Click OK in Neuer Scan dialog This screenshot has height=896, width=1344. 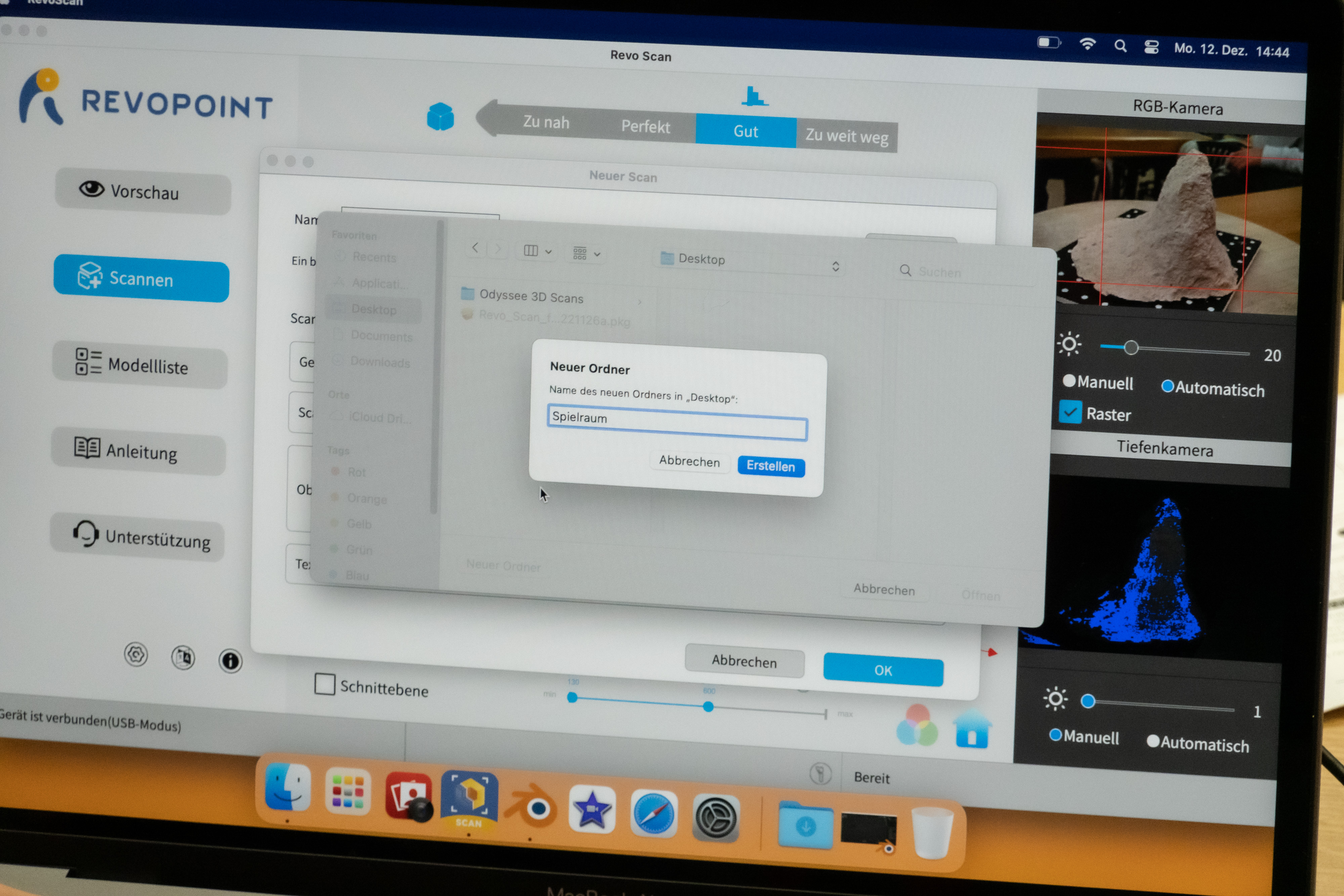pos(883,670)
